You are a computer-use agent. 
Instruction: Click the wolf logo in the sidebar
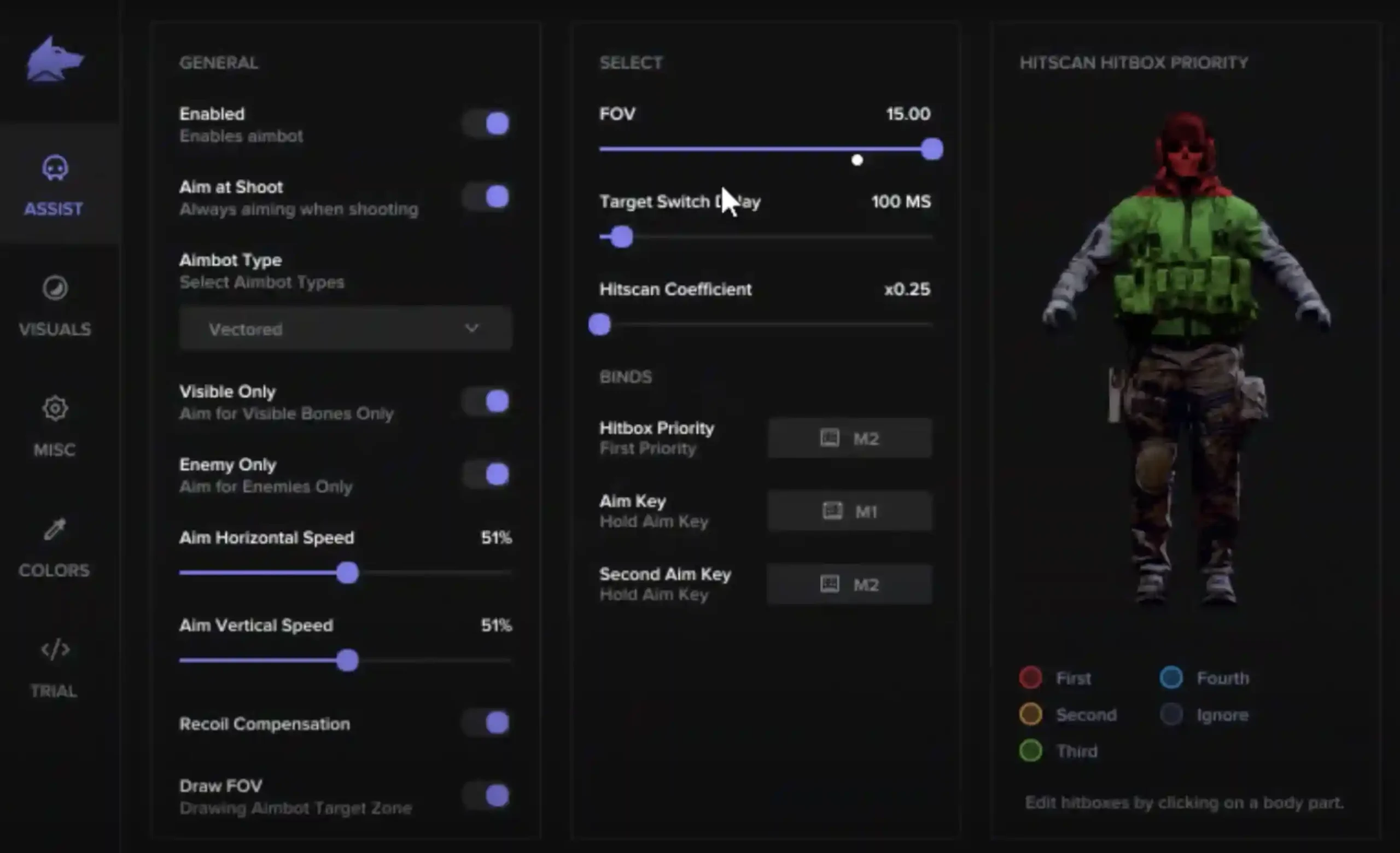[55, 59]
